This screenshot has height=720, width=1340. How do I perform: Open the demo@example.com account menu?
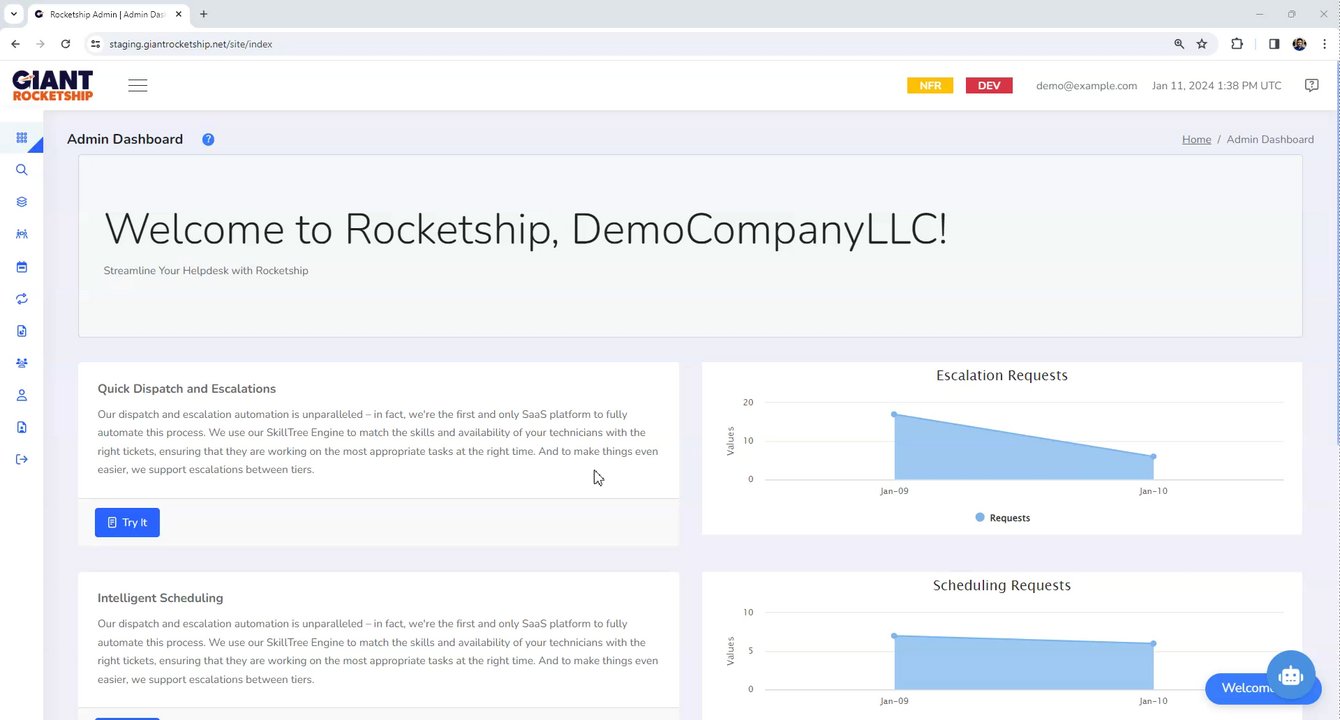pyautogui.click(x=1086, y=86)
